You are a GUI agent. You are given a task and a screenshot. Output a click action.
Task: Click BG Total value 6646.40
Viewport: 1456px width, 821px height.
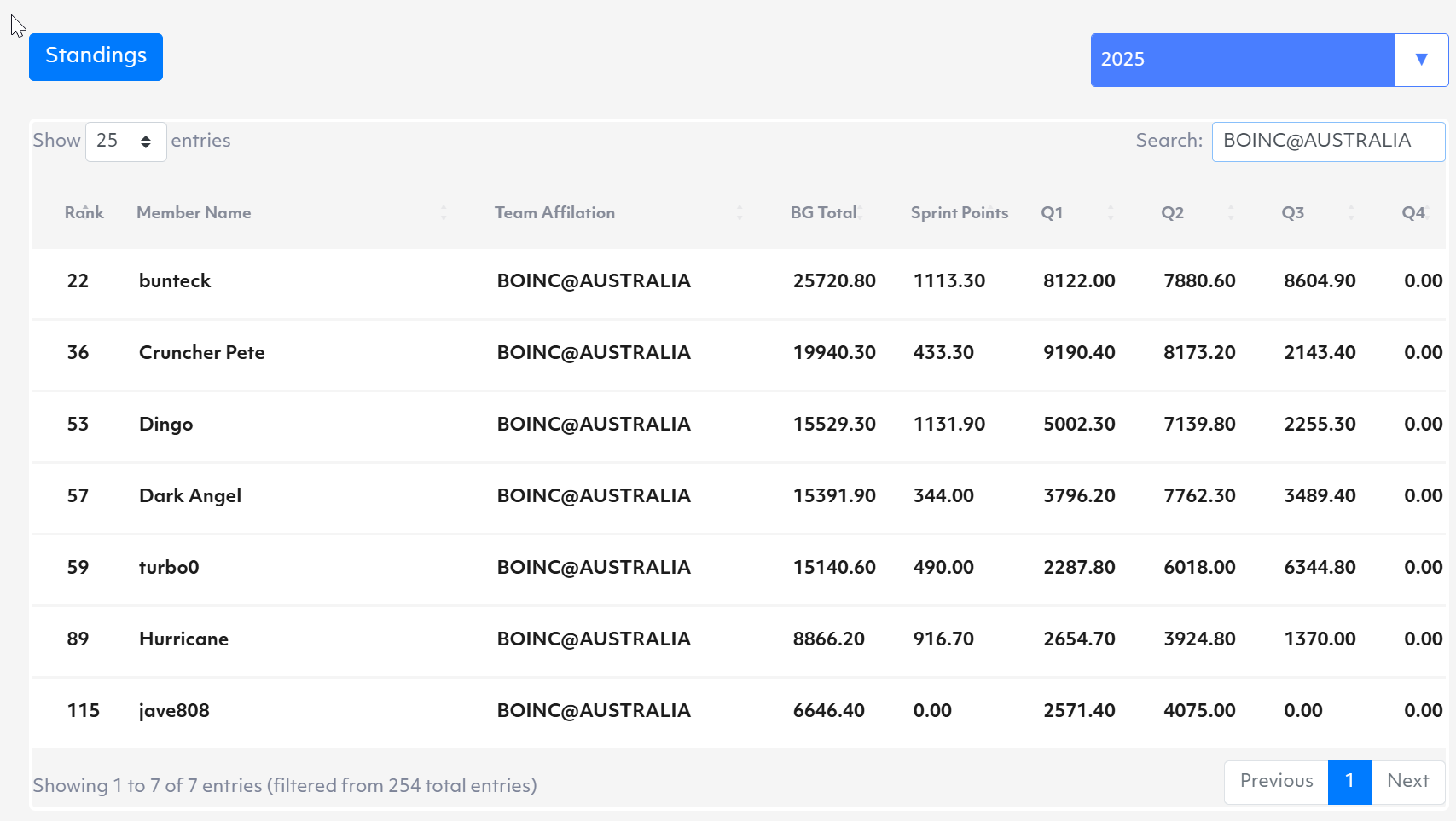tap(829, 711)
